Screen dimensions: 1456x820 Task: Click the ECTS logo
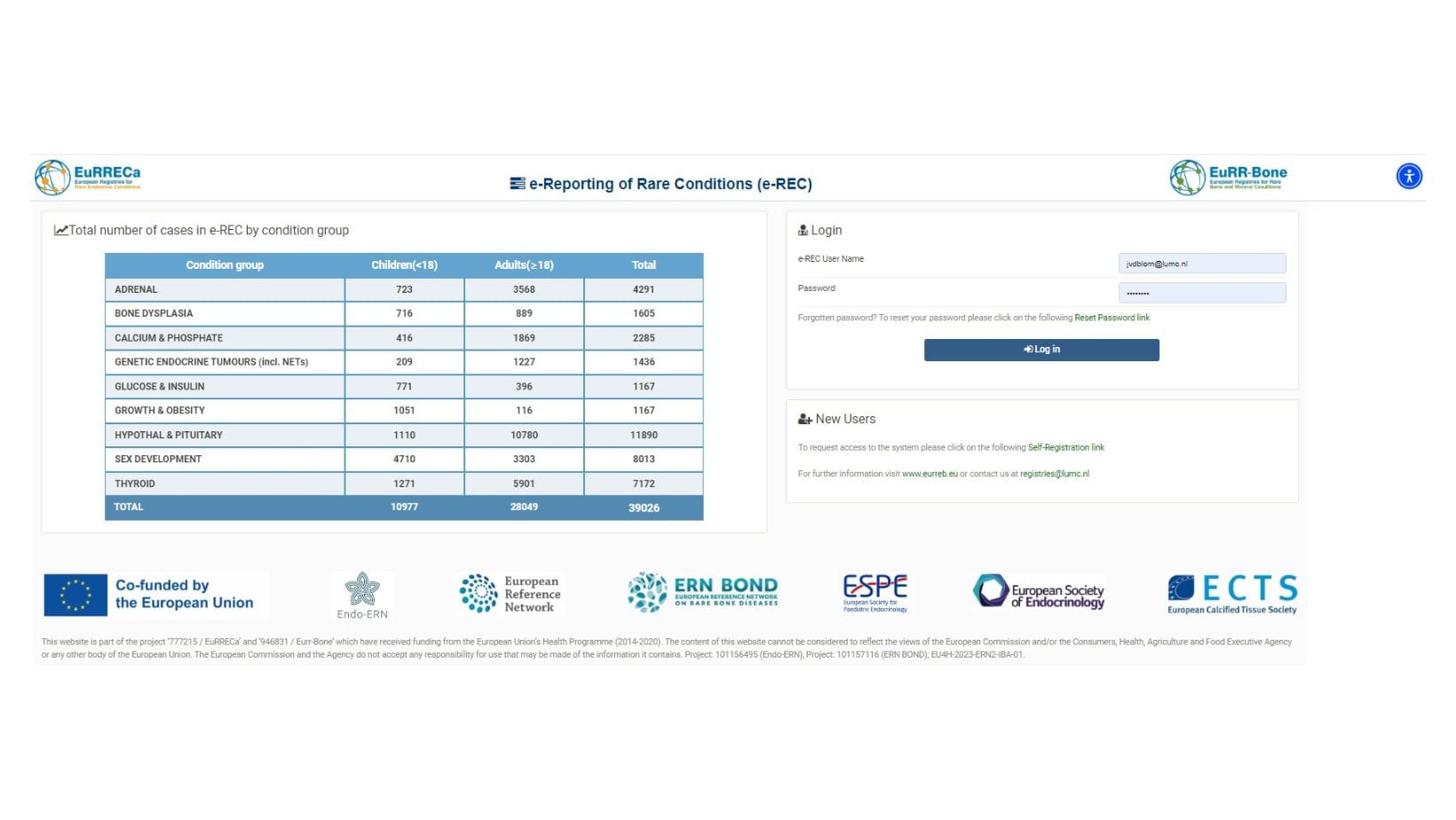1231,594
